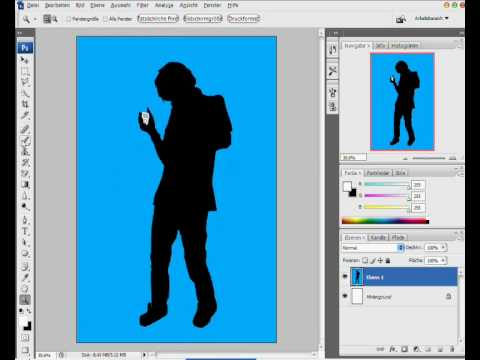
Task: Select the Eraser tool
Action: coord(25,174)
